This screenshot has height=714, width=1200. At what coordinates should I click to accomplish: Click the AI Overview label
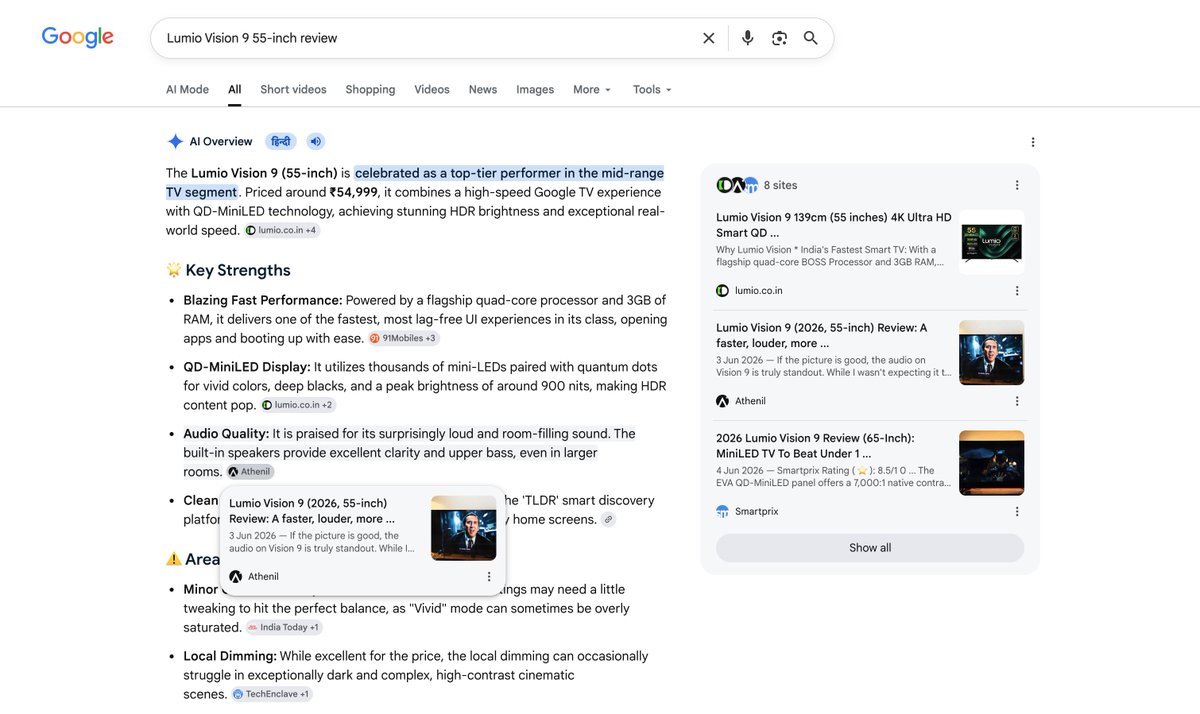coord(221,142)
